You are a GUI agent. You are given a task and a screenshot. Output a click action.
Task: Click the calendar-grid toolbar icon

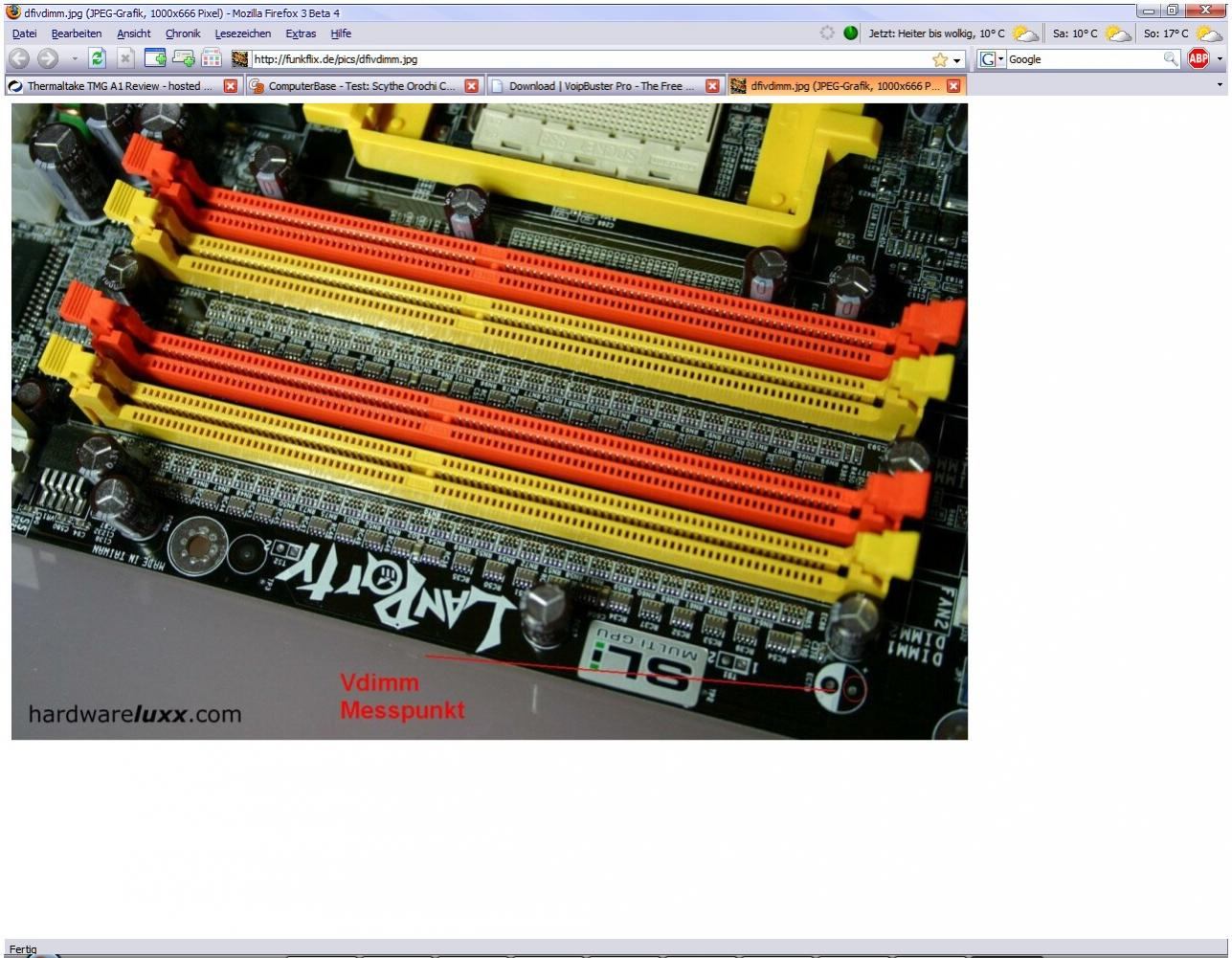click(x=212, y=58)
